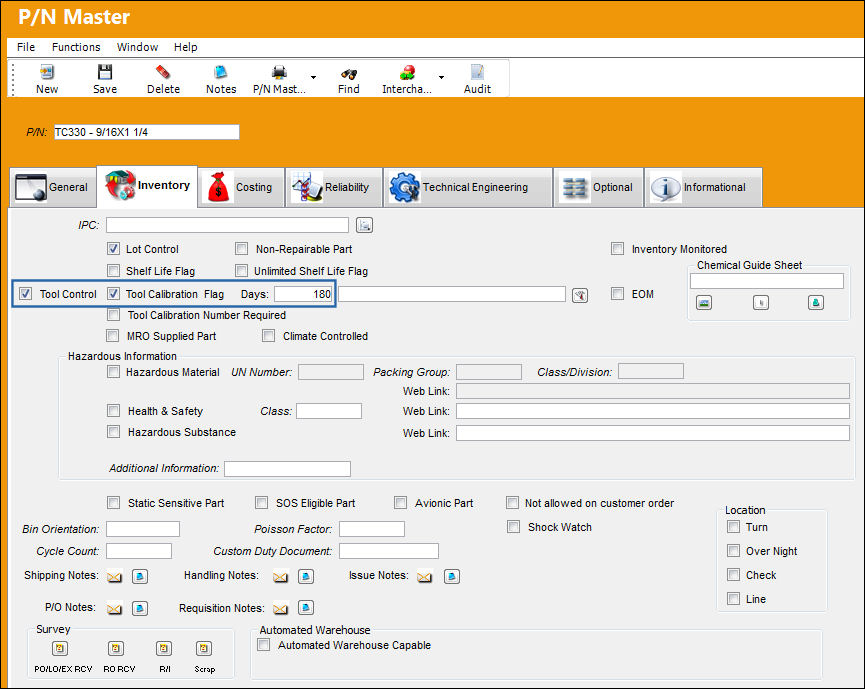Click the Find binoculars icon

point(349,73)
